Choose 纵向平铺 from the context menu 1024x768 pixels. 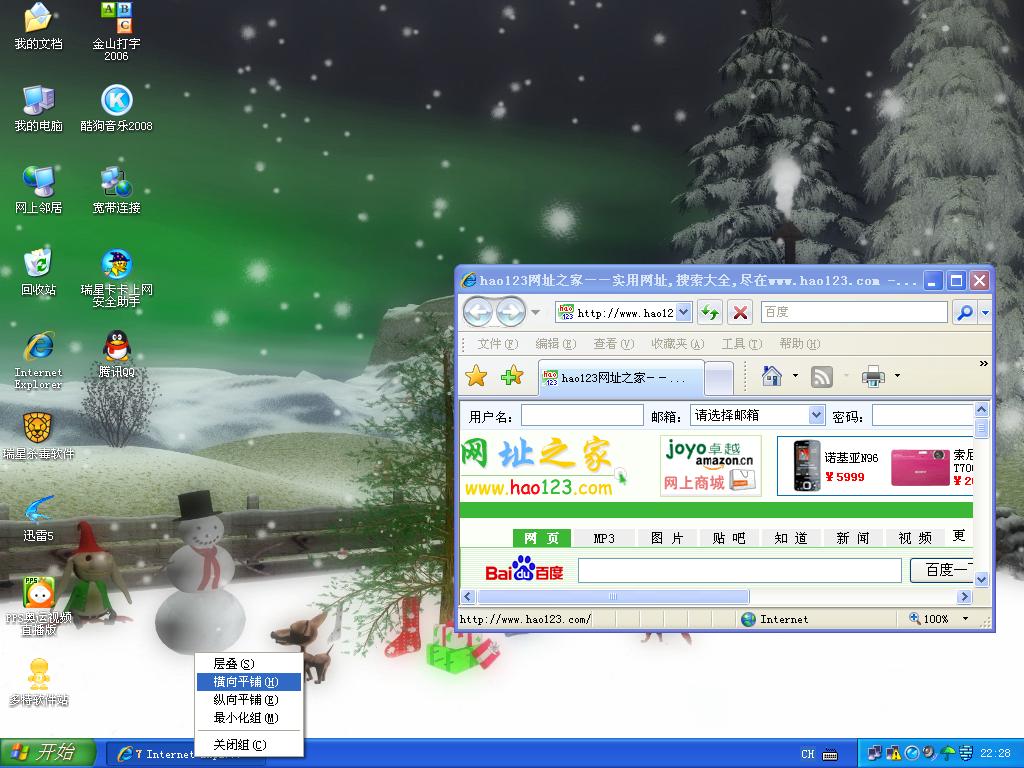[248, 699]
